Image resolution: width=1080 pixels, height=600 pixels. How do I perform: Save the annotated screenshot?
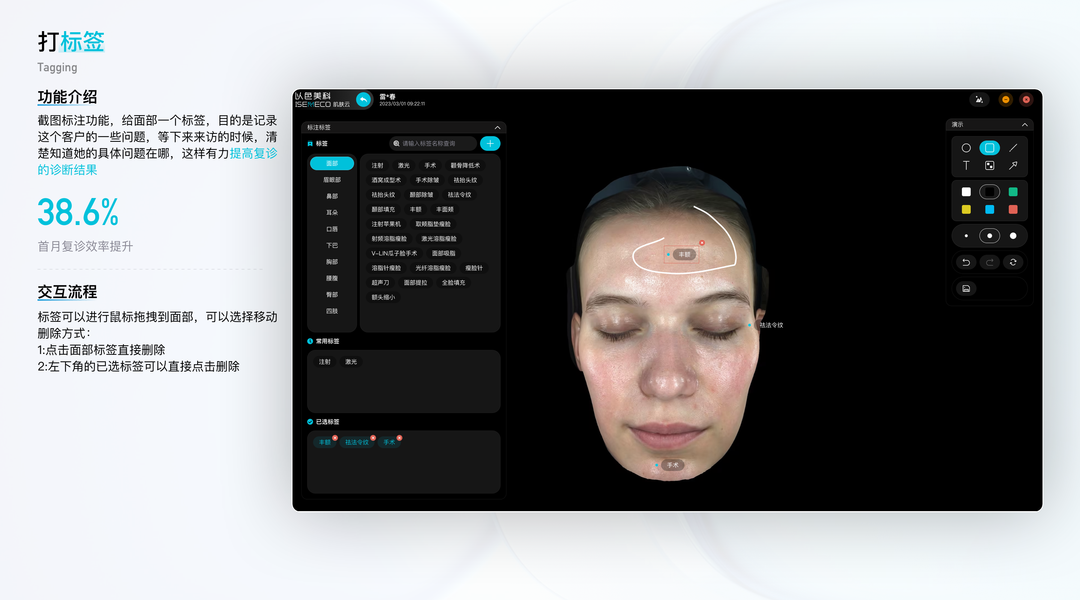click(966, 289)
